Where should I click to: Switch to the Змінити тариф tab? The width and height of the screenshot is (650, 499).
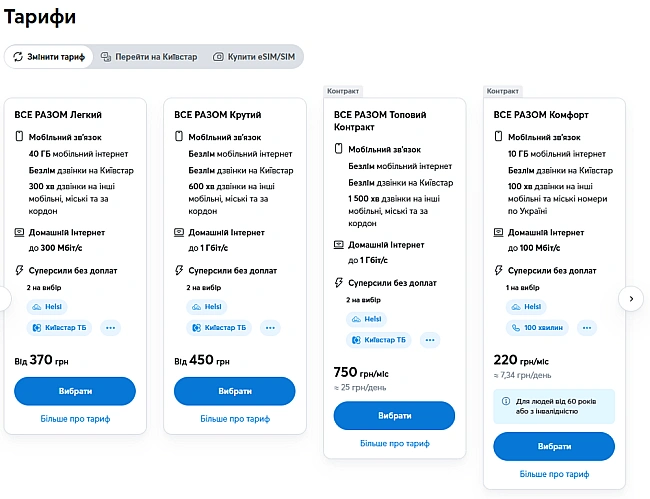pyautogui.click(x=50, y=57)
